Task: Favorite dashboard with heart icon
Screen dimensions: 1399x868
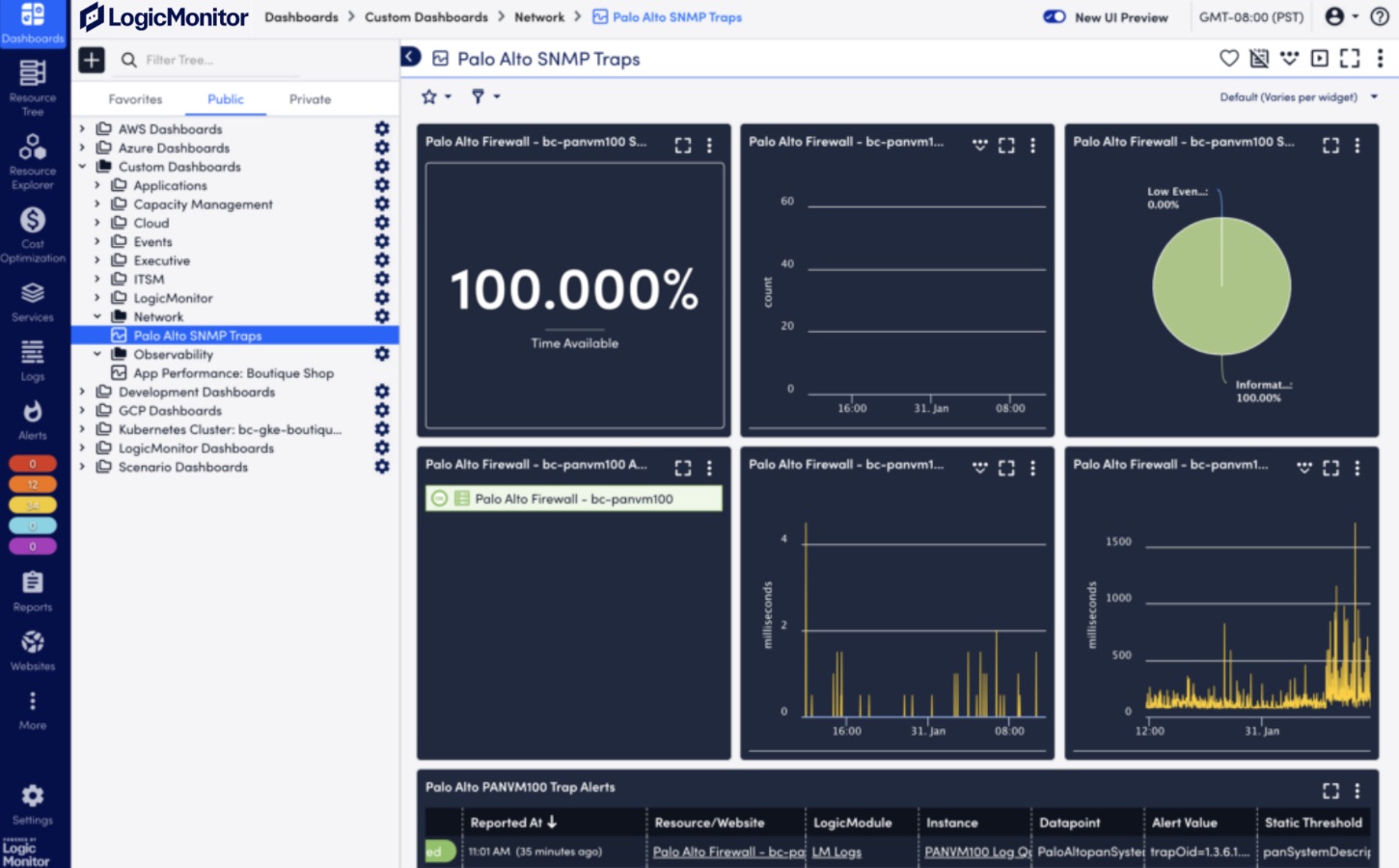Action: click(x=1229, y=59)
